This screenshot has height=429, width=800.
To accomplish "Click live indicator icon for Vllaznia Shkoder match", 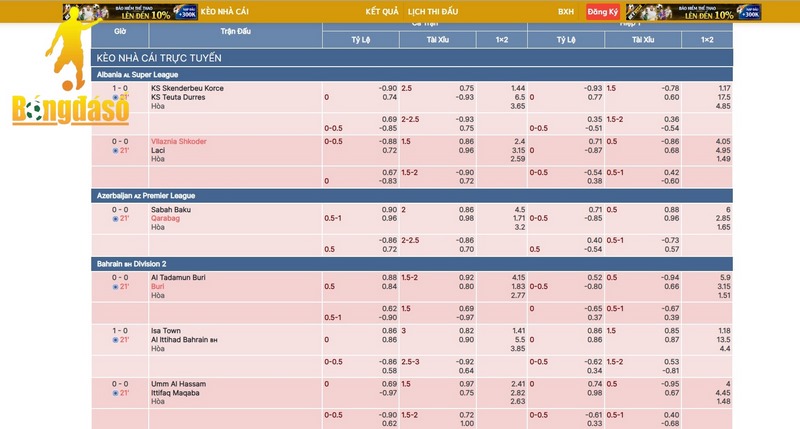I will tap(115, 151).
